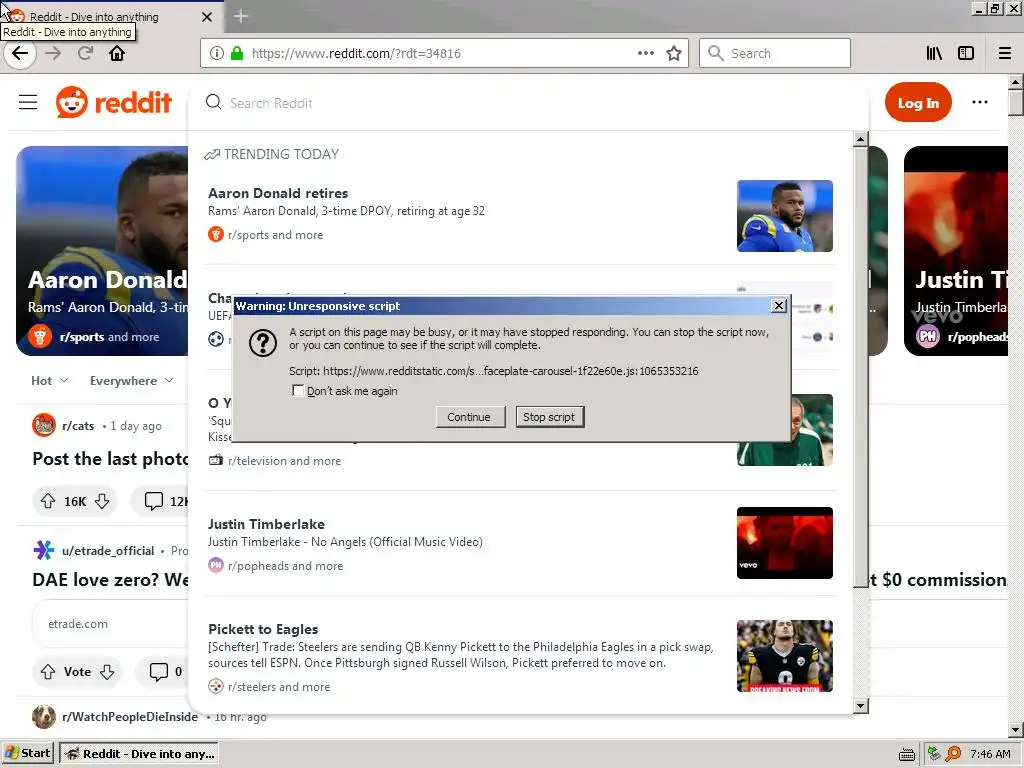Downvote the r/cats post
This screenshot has height=768, width=1024.
(x=102, y=502)
